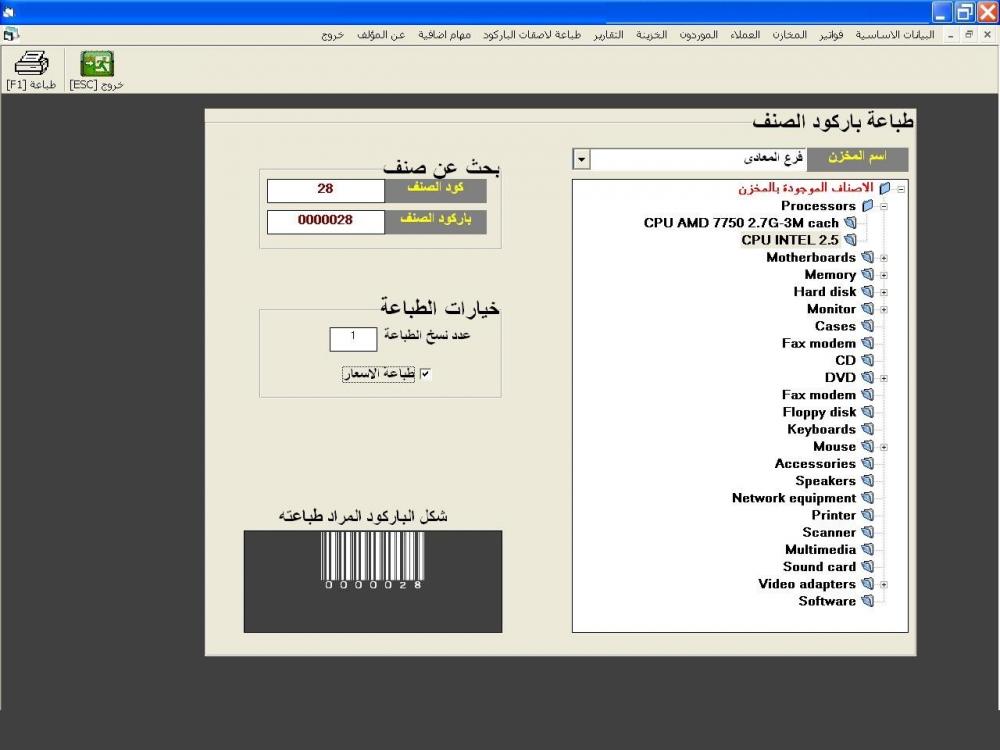Image resolution: width=1000 pixels, height=750 pixels.
Task: Select 'CPU AMD 7750 2.7G-3M cach' row text
Action: [x=741, y=223]
